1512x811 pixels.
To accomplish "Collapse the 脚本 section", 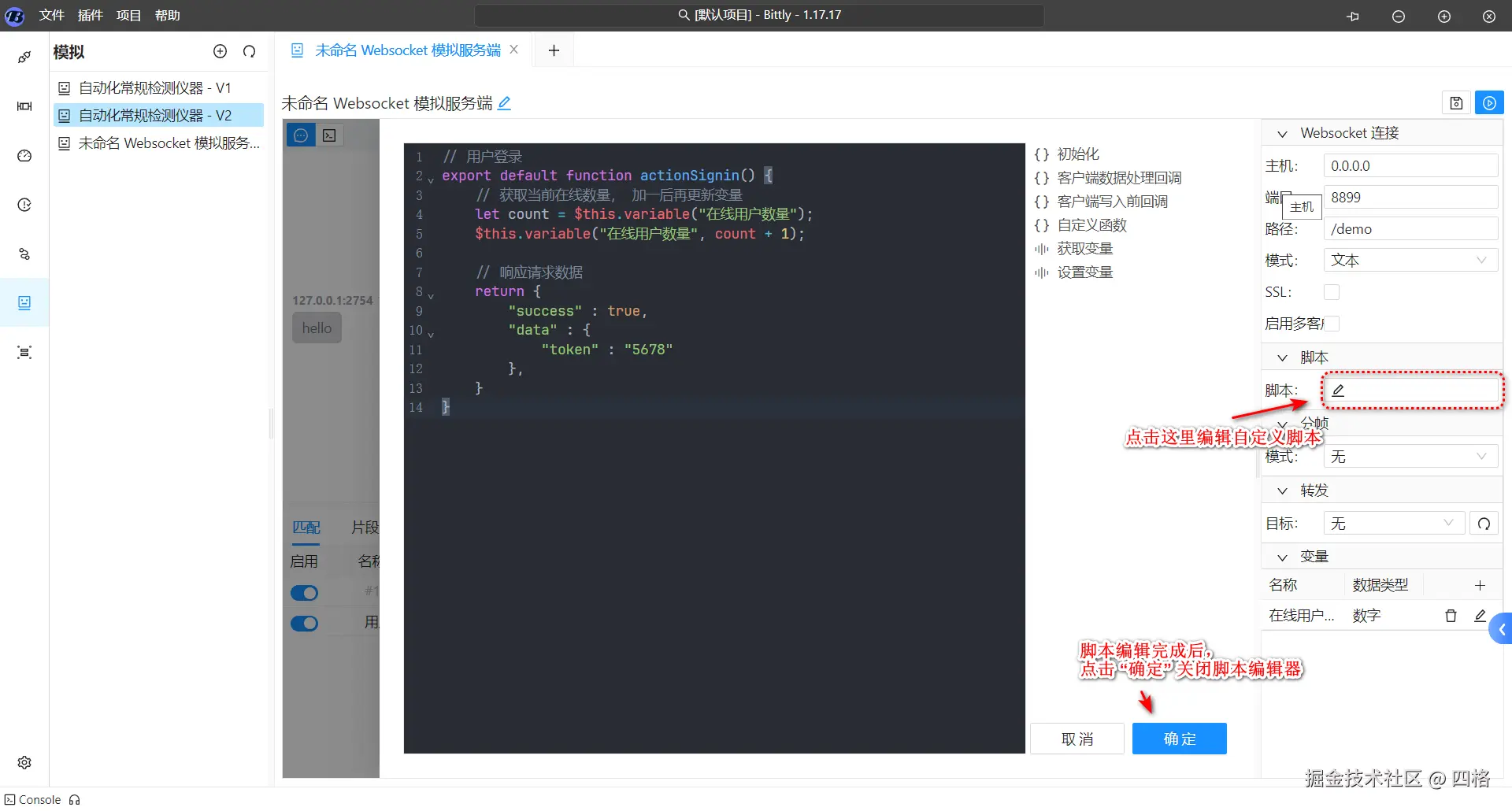I will tap(1282, 358).
